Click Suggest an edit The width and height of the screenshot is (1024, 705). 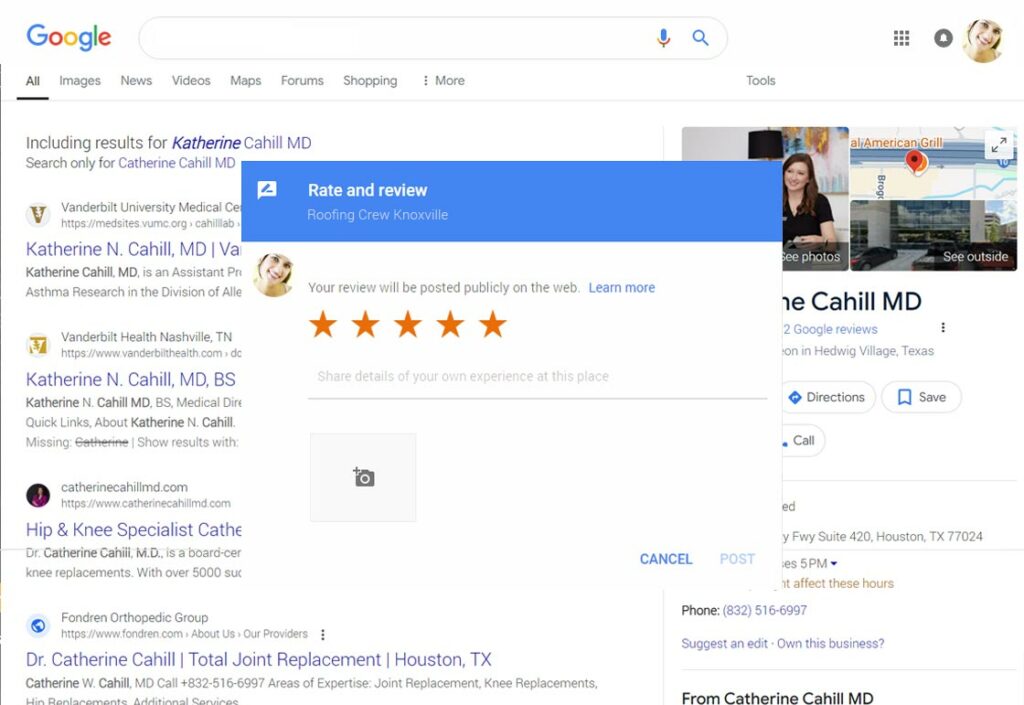[x=724, y=644]
